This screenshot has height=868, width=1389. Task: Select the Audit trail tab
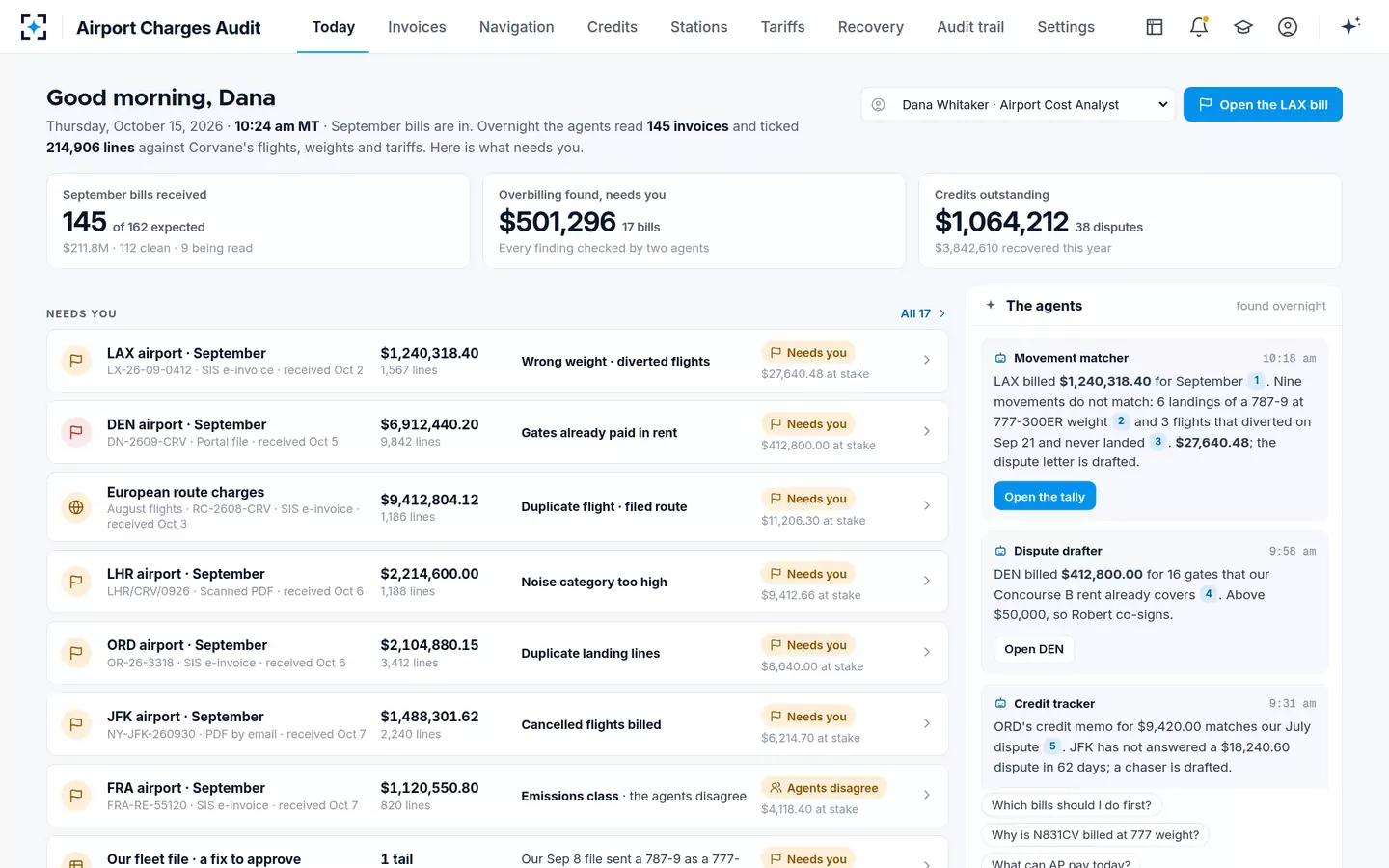pyautogui.click(x=970, y=27)
